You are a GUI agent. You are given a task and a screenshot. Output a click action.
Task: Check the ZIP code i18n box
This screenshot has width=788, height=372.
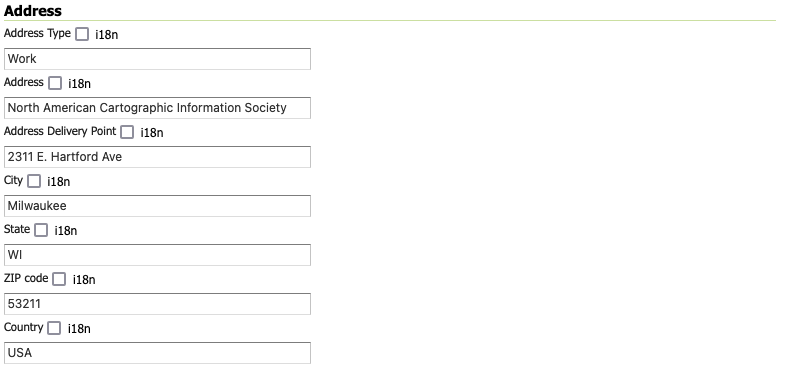point(59,279)
